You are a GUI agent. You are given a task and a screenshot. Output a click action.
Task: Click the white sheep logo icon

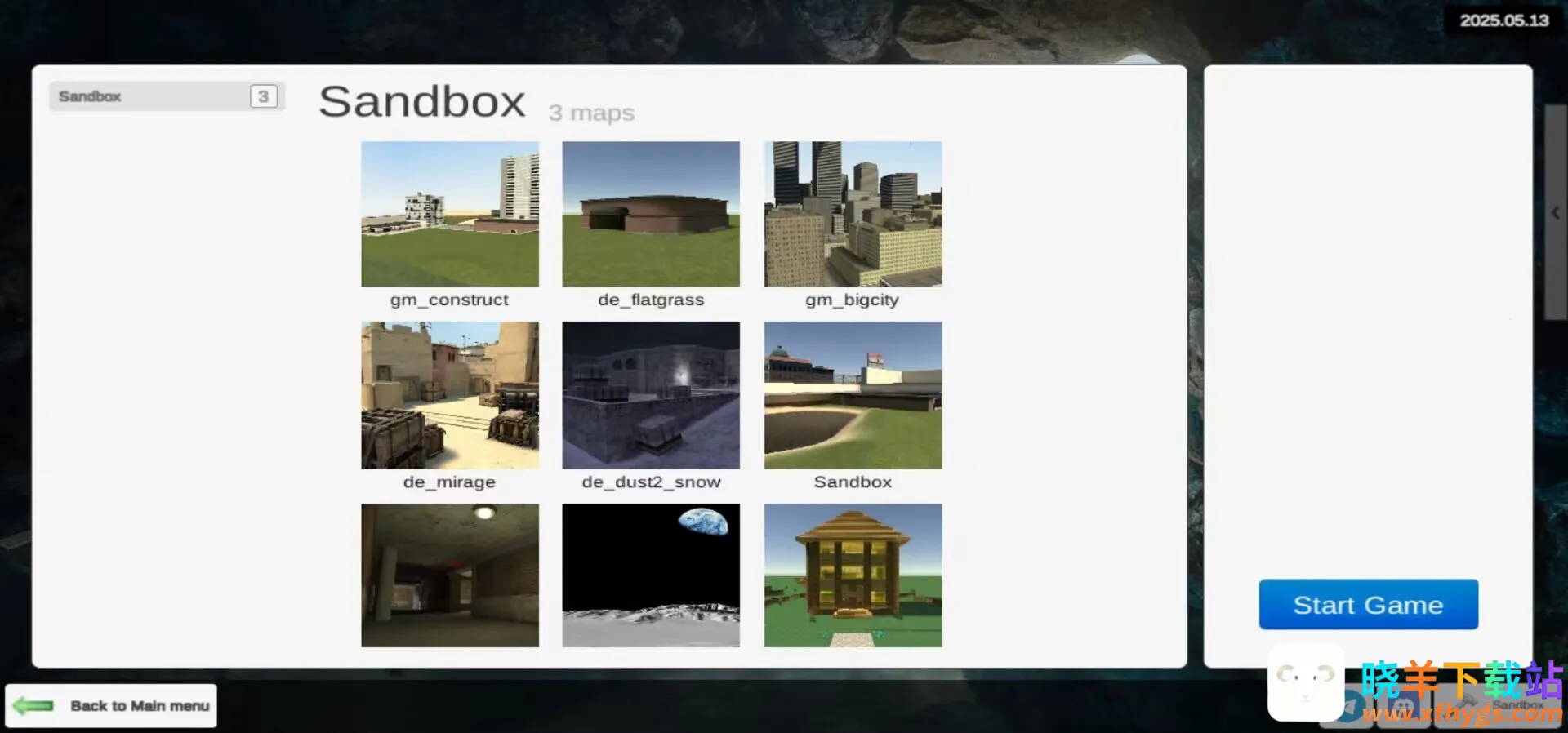[x=1305, y=682]
